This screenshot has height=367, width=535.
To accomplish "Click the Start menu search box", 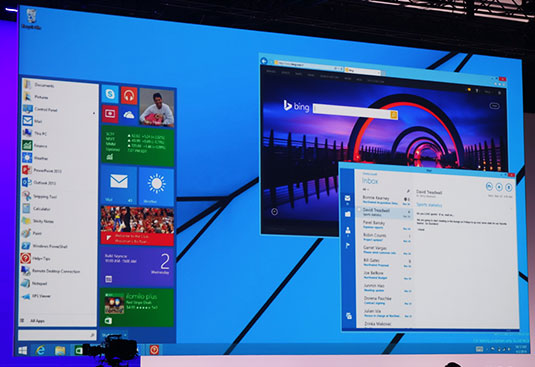I will [x=57, y=335].
